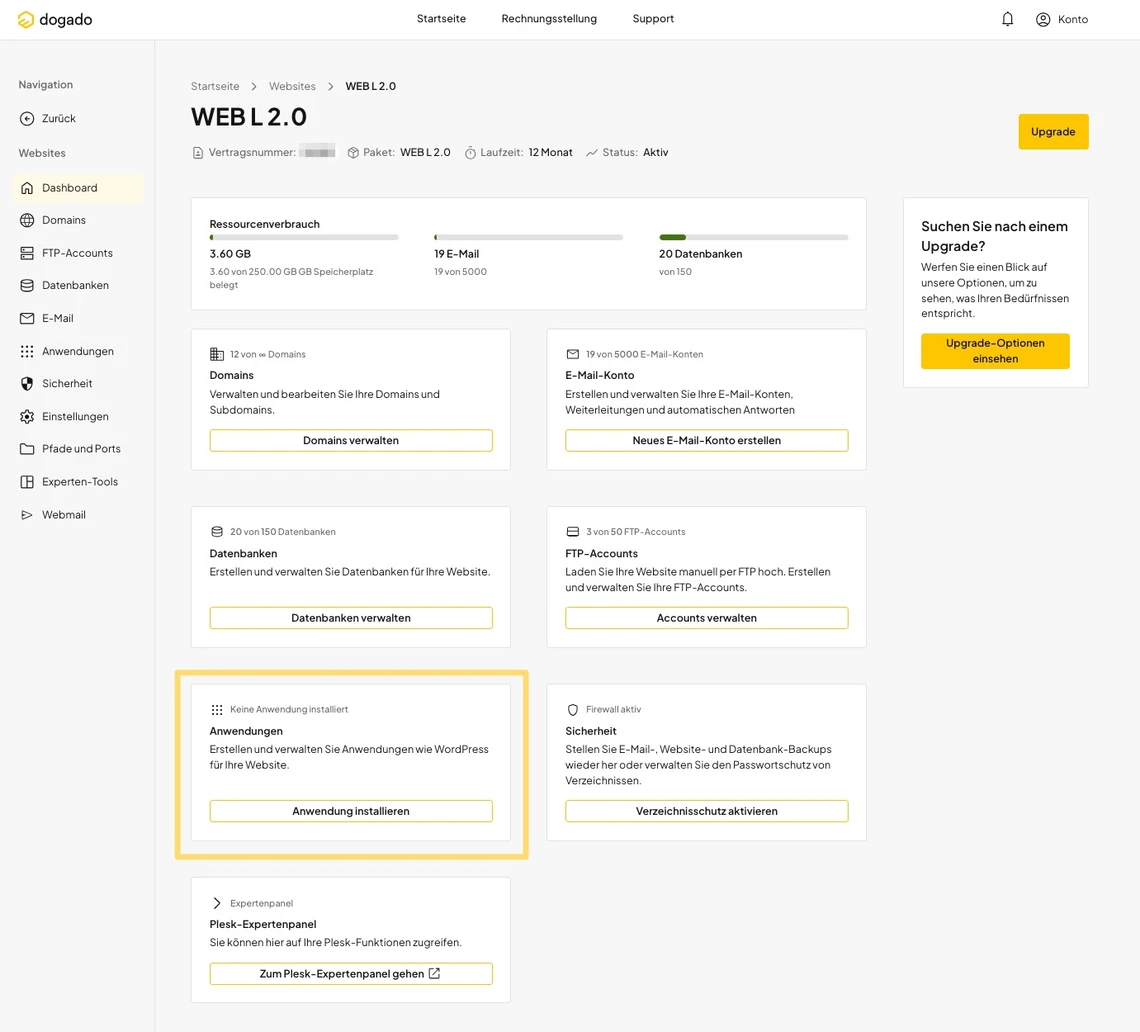Click the Sicherheit shield icon in sidebar
The image size is (1140, 1032).
tap(26, 383)
